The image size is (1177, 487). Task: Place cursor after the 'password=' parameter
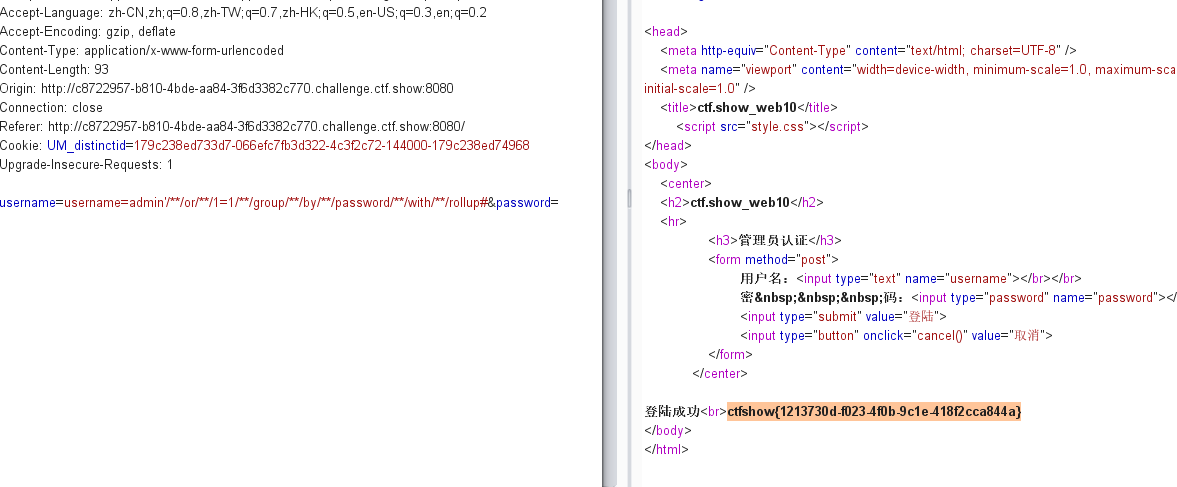coord(559,203)
